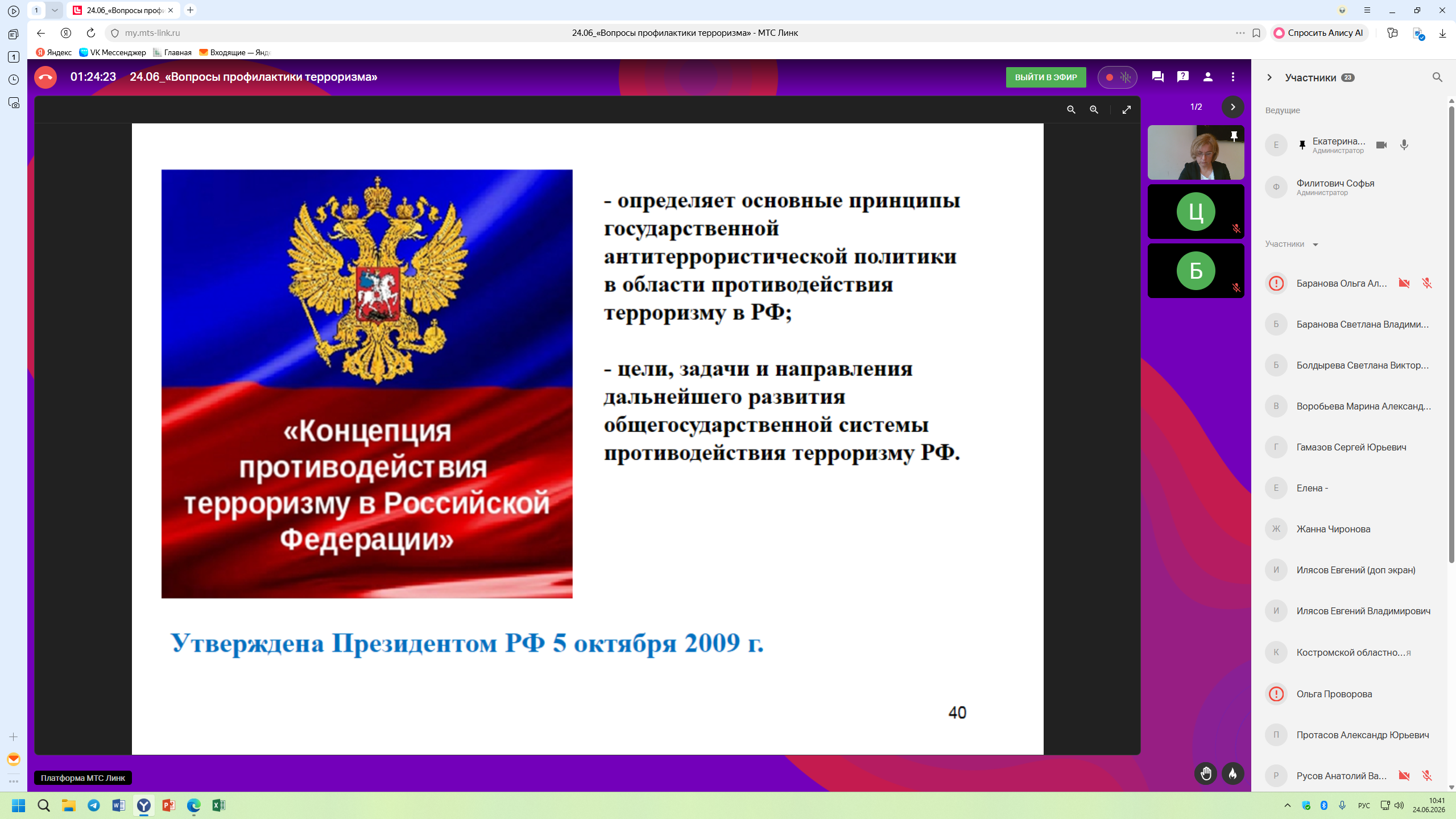Open the Яндекс bookmark
Viewport: 1456px width, 819px height.
pyautogui.click(x=54, y=52)
